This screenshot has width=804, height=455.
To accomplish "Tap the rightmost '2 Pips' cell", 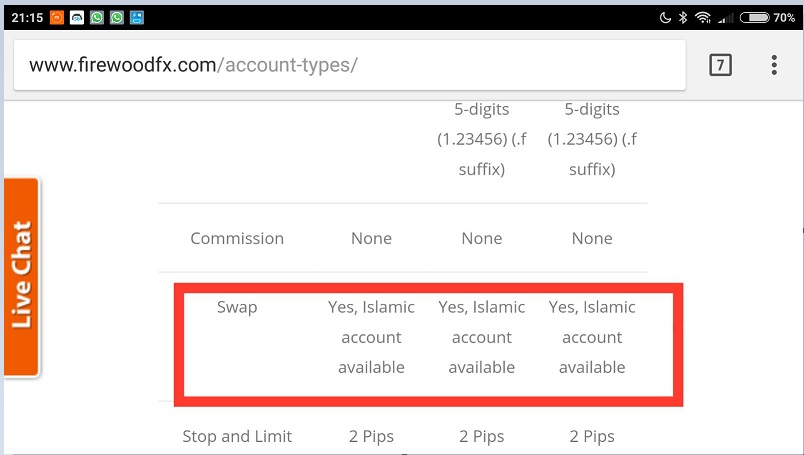I will 592,436.
